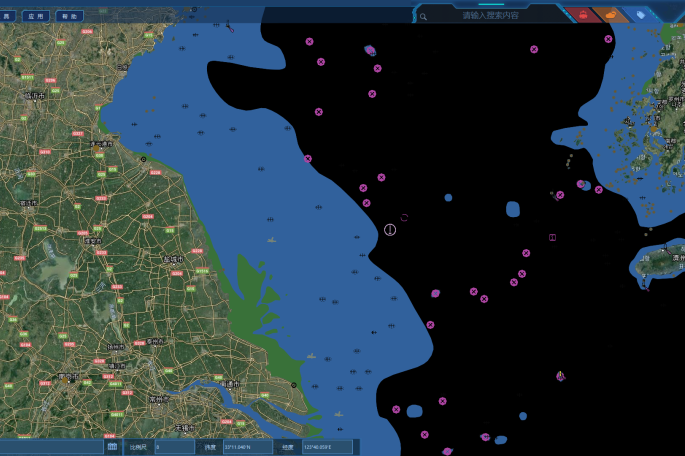Viewport: 685px width, 456px height.
Task: Click the magnifier search icon
Action: [x=424, y=16]
